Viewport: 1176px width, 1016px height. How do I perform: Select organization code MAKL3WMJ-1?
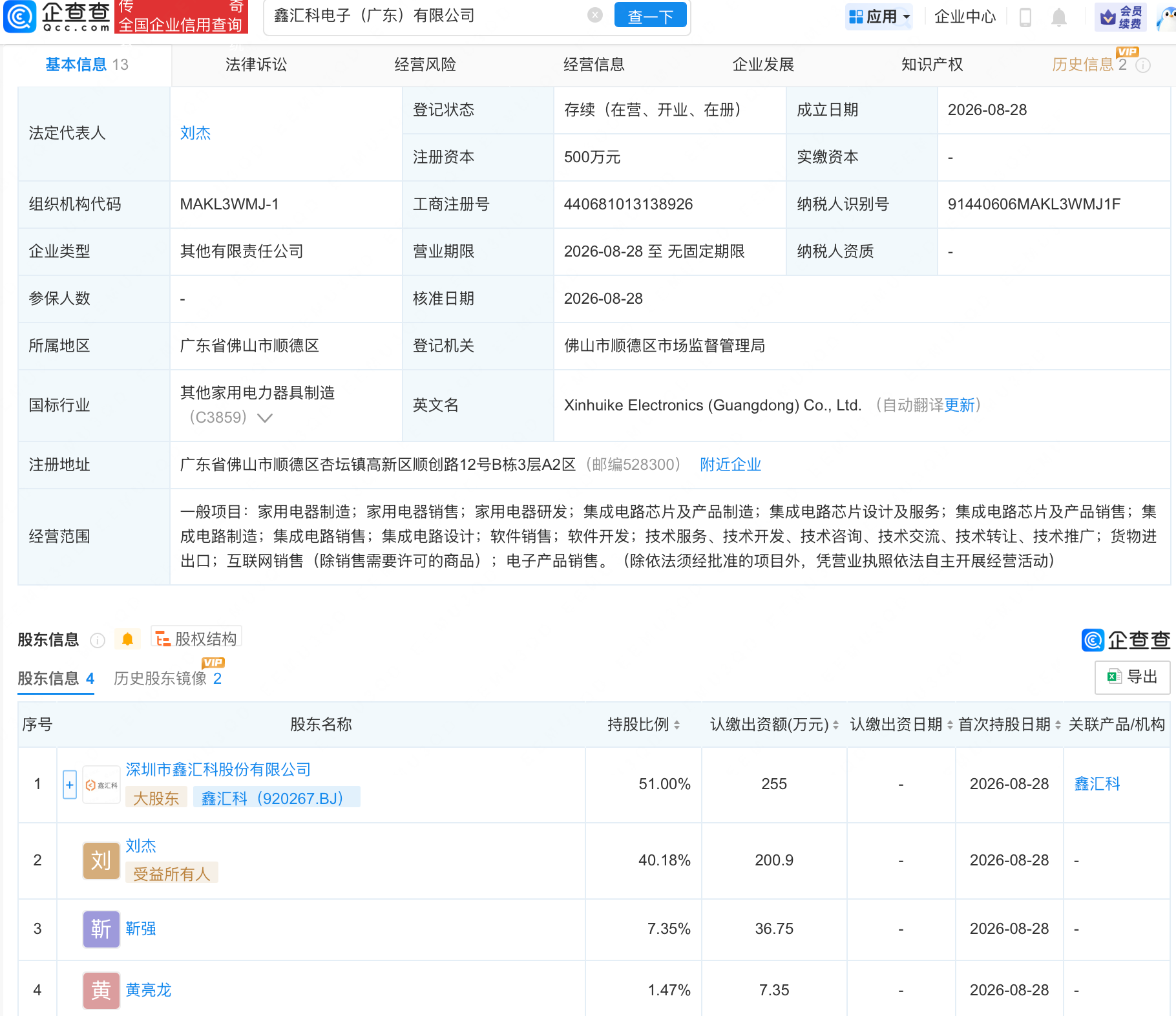pyautogui.click(x=229, y=204)
